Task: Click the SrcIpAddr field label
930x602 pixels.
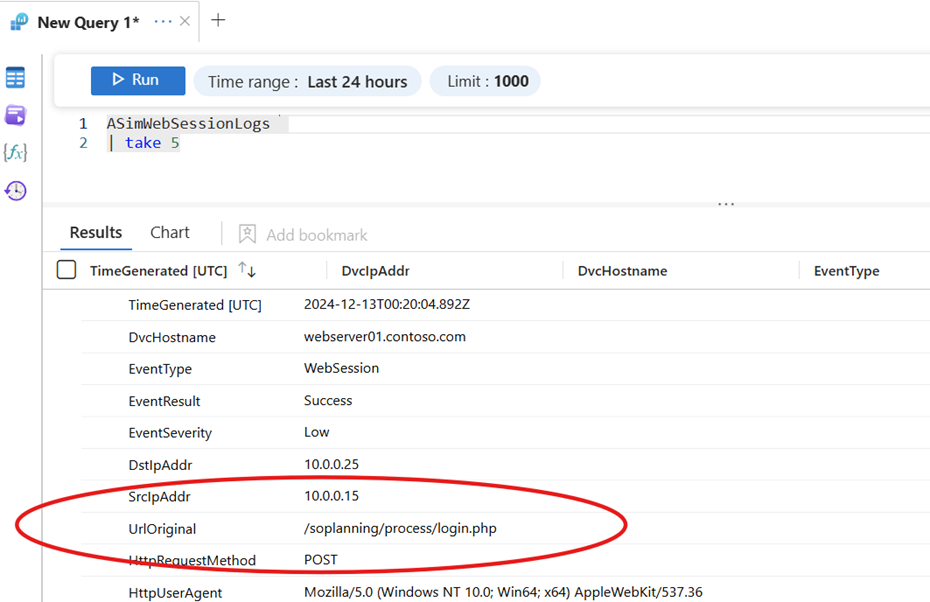Action: point(160,496)
